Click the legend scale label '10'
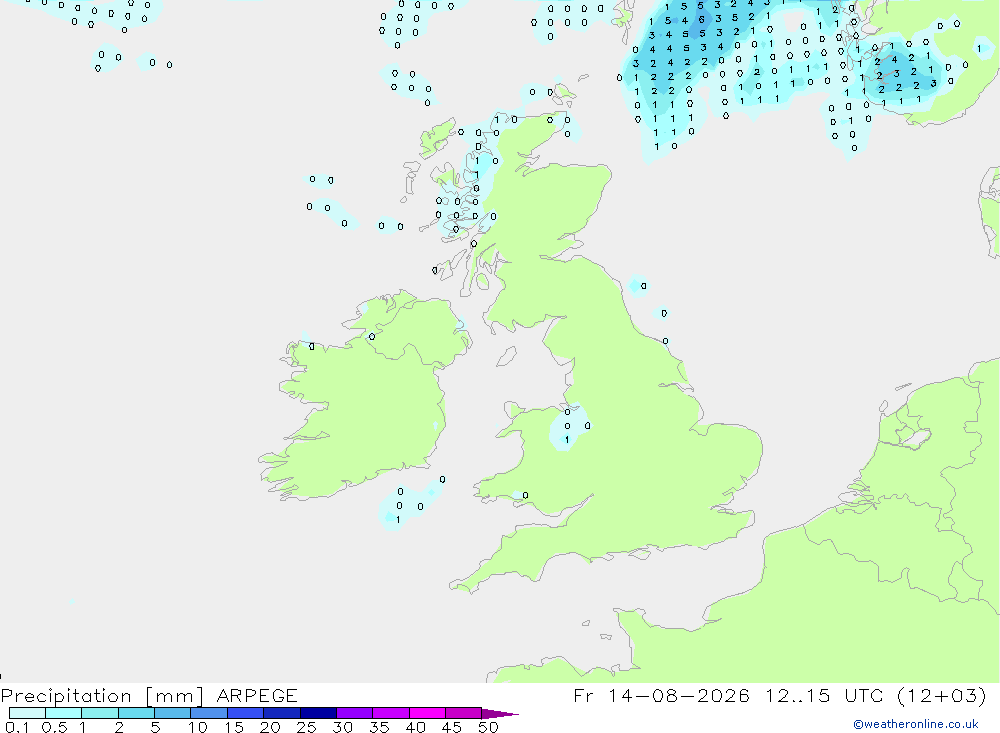1000x733 pixels. pyautogui.click(x=198, y=727)
